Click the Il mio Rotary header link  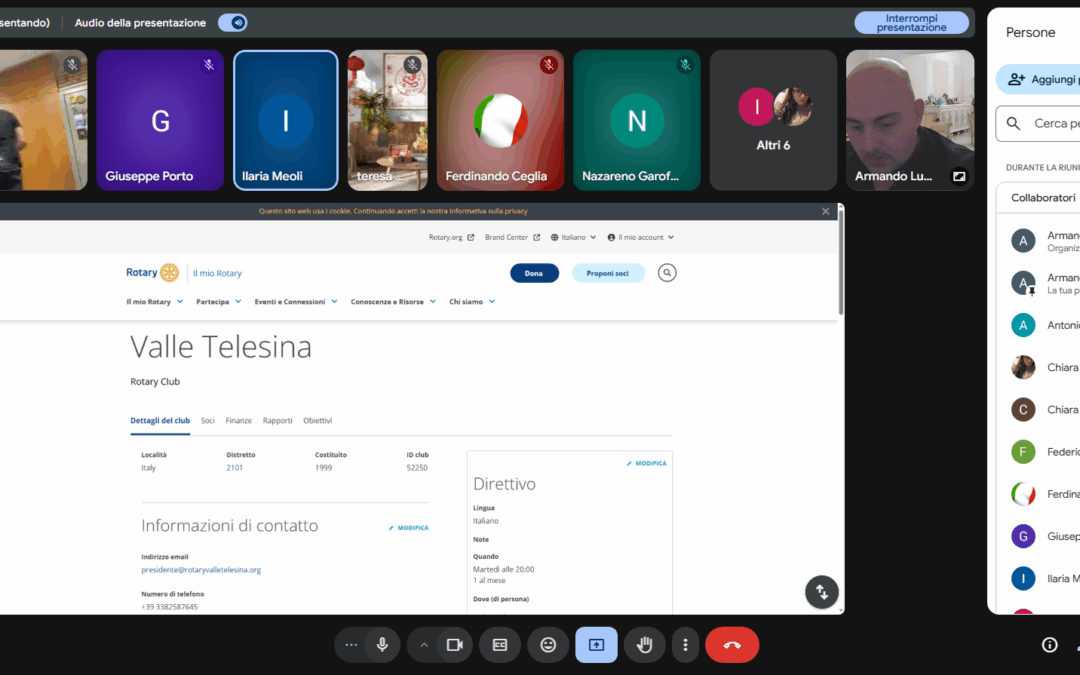[217, 273]
